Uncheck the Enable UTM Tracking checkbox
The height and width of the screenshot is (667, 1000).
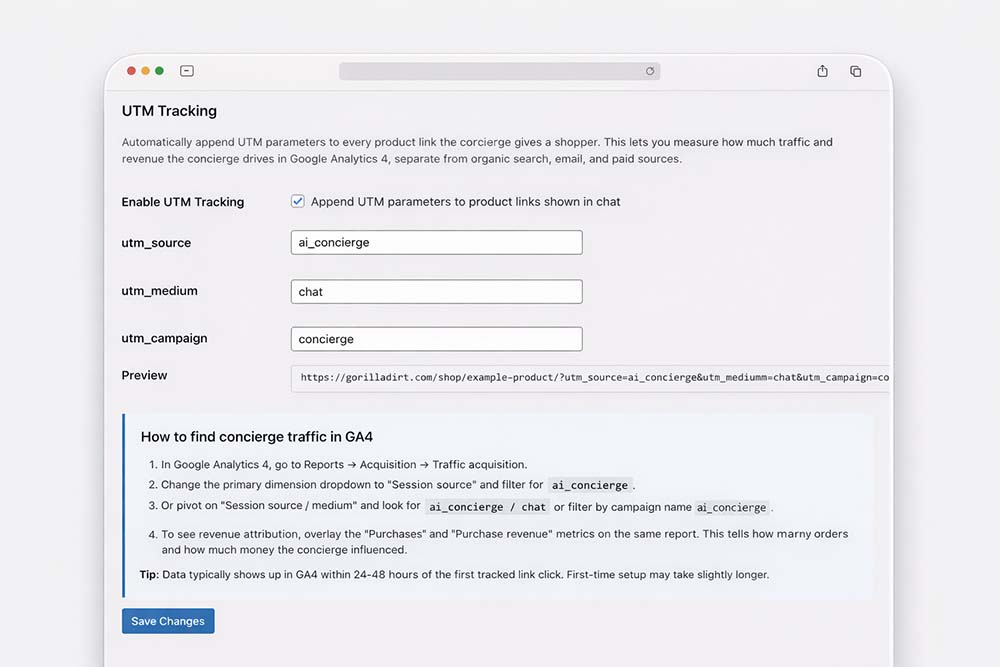point(298,201)
